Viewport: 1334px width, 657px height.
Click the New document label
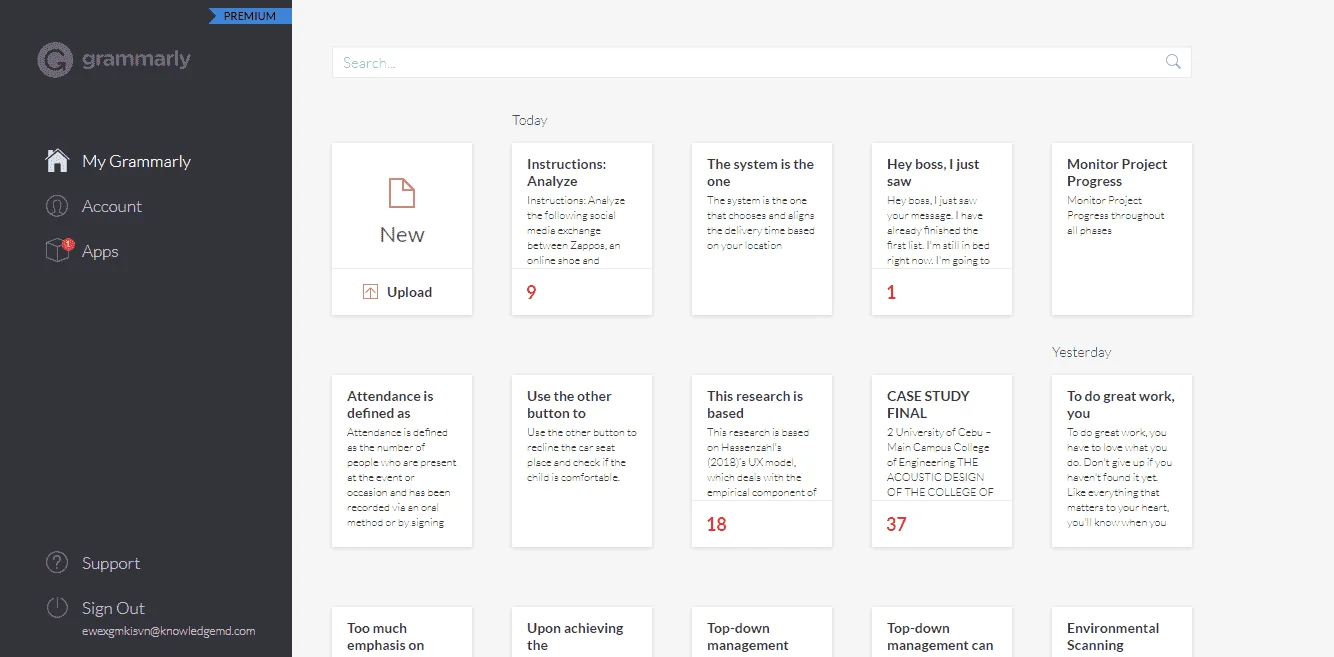tap(402, 235)
